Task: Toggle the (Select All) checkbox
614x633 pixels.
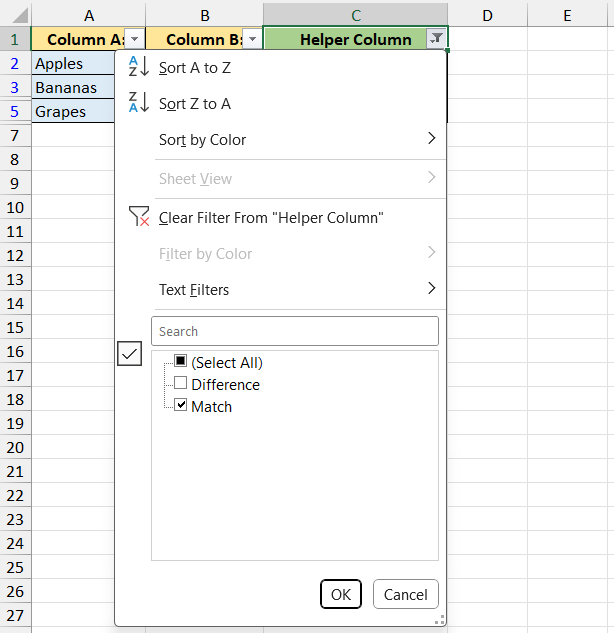Action: (x=180, y=361)
